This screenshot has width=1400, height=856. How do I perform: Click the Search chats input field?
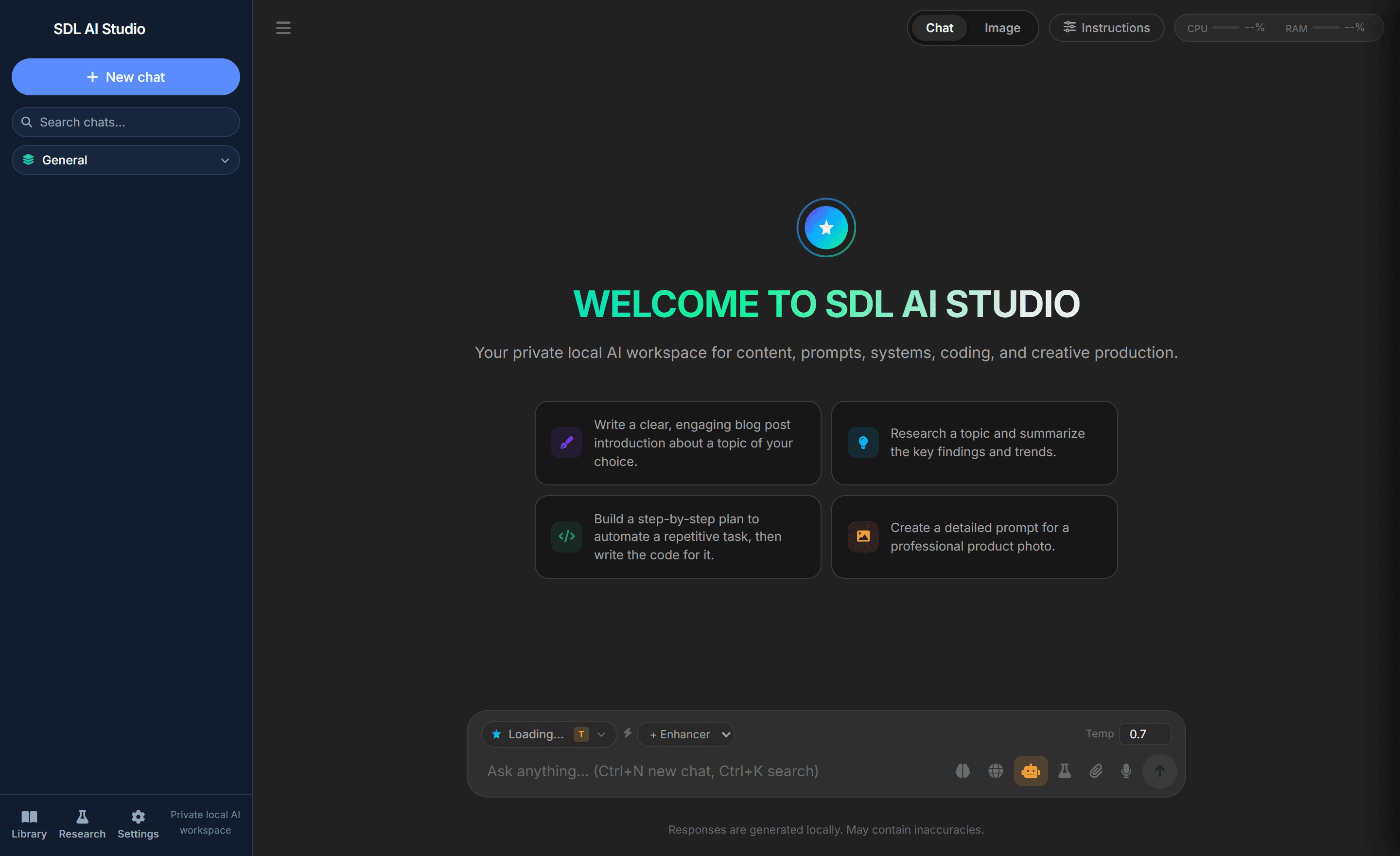125,122
